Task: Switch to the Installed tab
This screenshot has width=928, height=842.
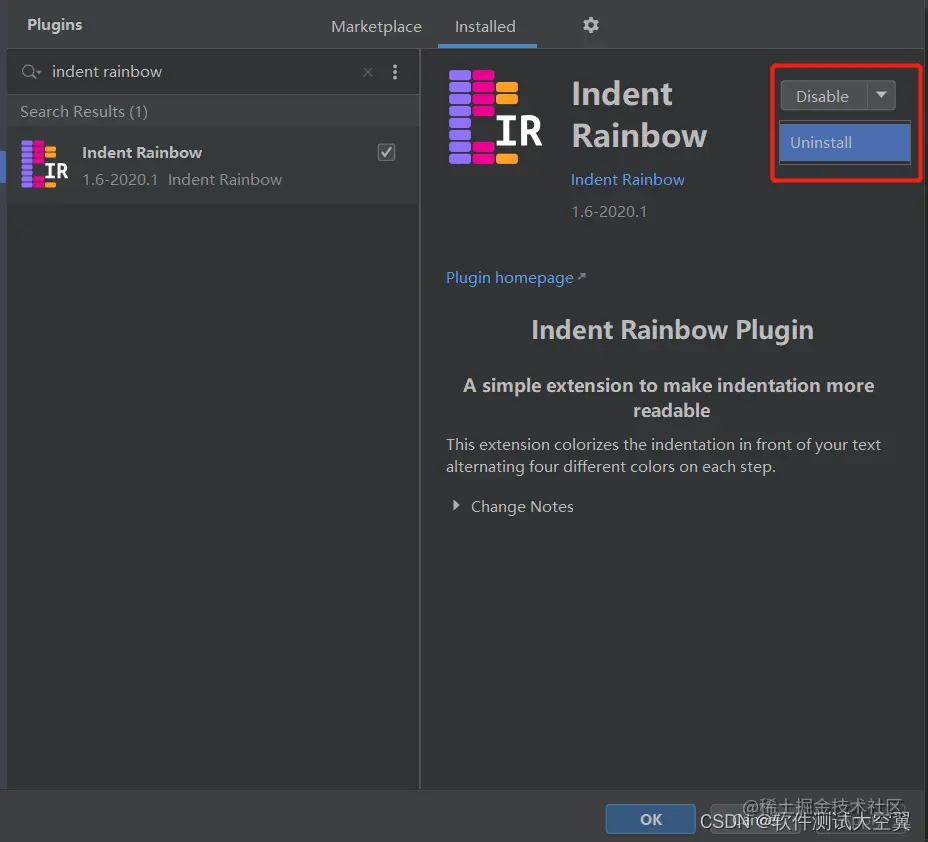Action: coord(485,27)
